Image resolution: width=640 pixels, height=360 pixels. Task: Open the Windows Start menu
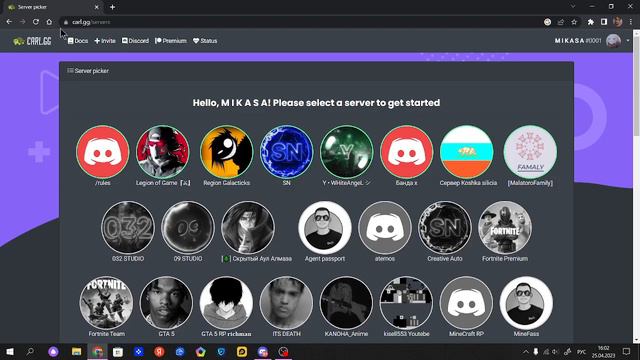click(10, 351)
